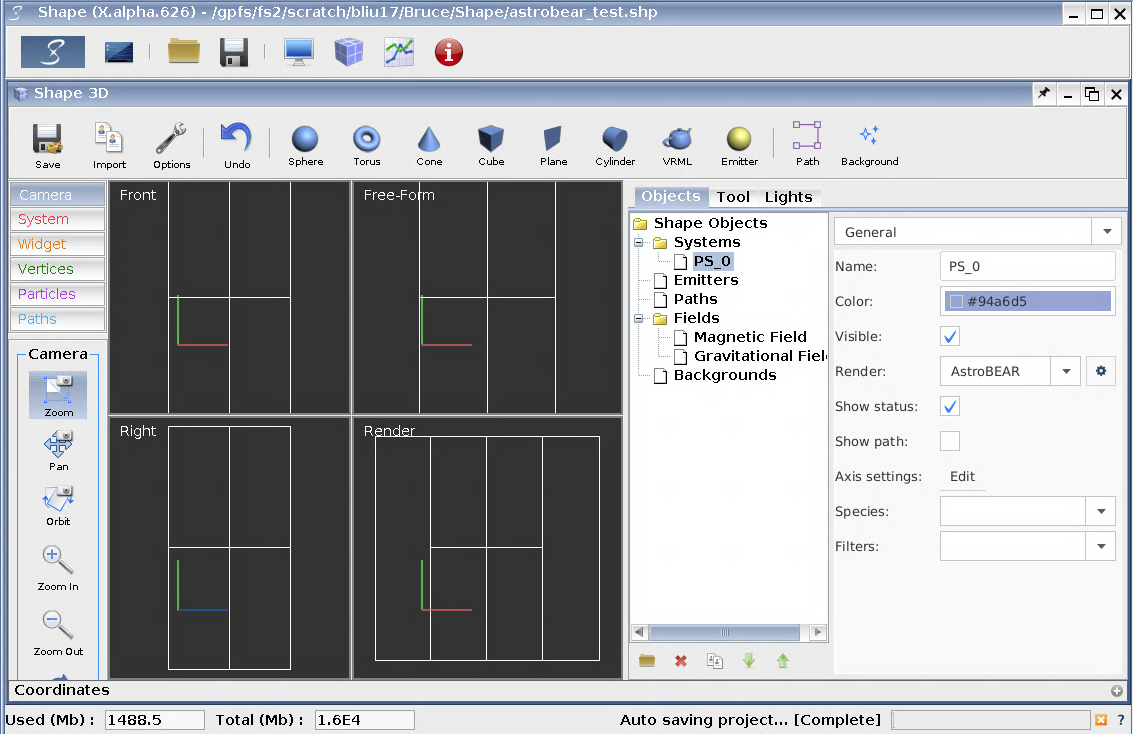Open Options wrench tool
Screen dimensions: 1133x734
171,146
